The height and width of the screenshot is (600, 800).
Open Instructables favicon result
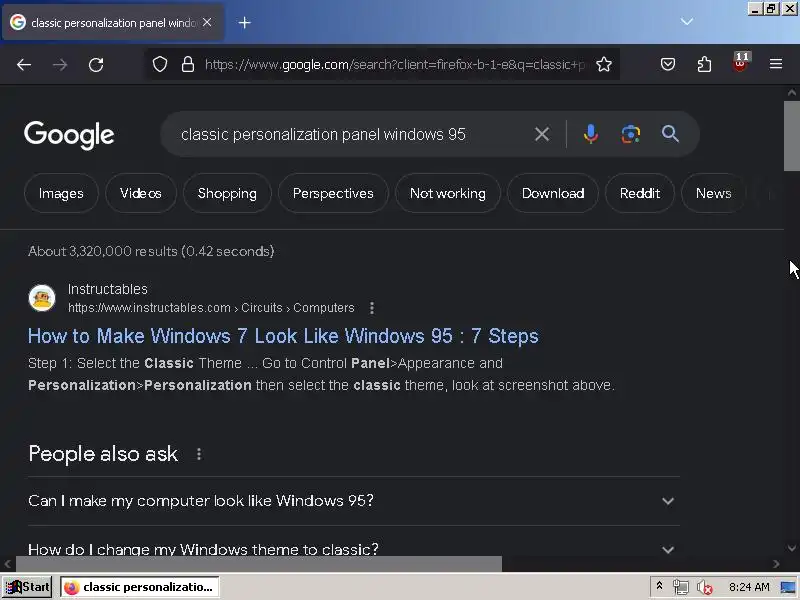42,298
